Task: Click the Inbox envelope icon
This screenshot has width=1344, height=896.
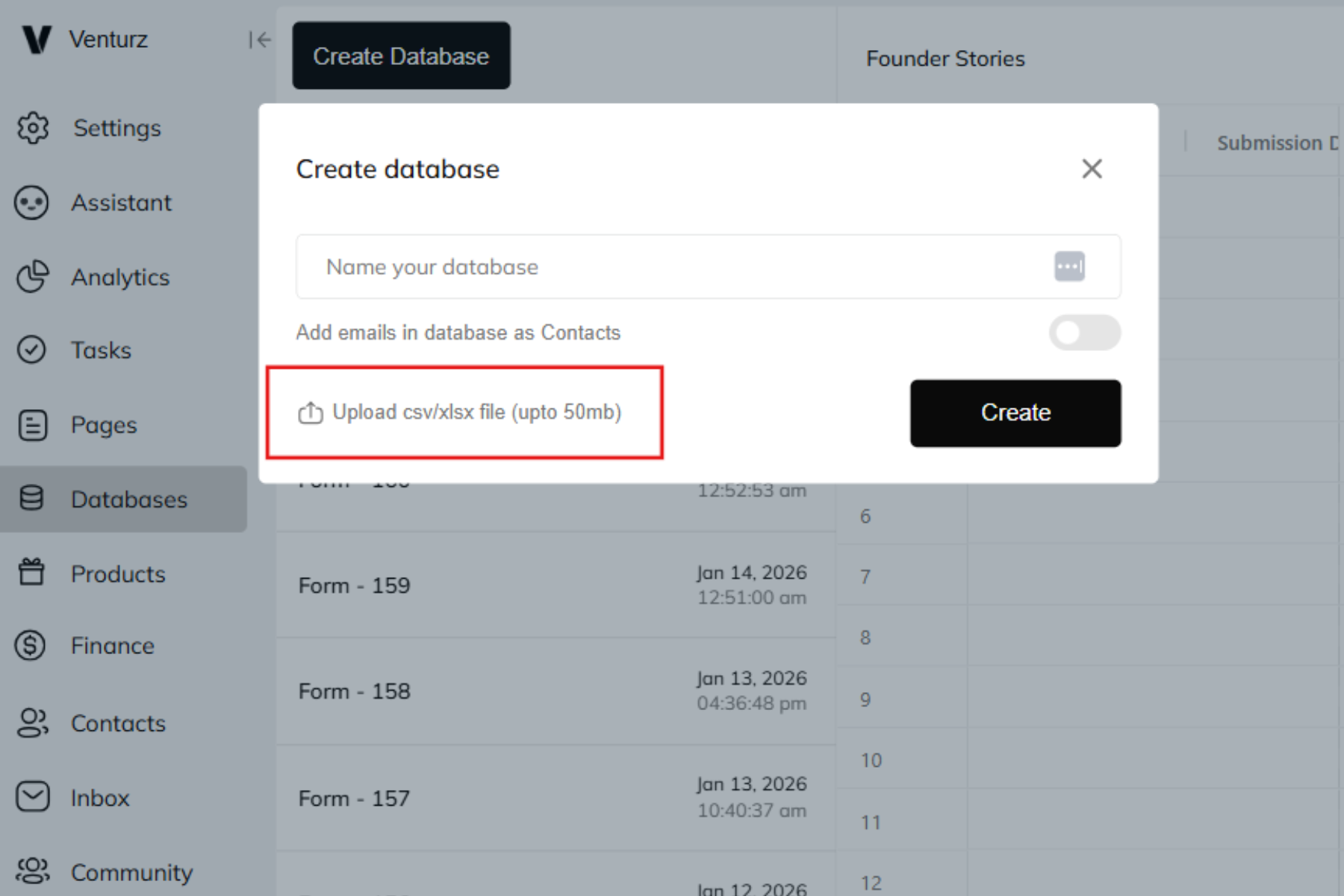Action: point(32,797)
